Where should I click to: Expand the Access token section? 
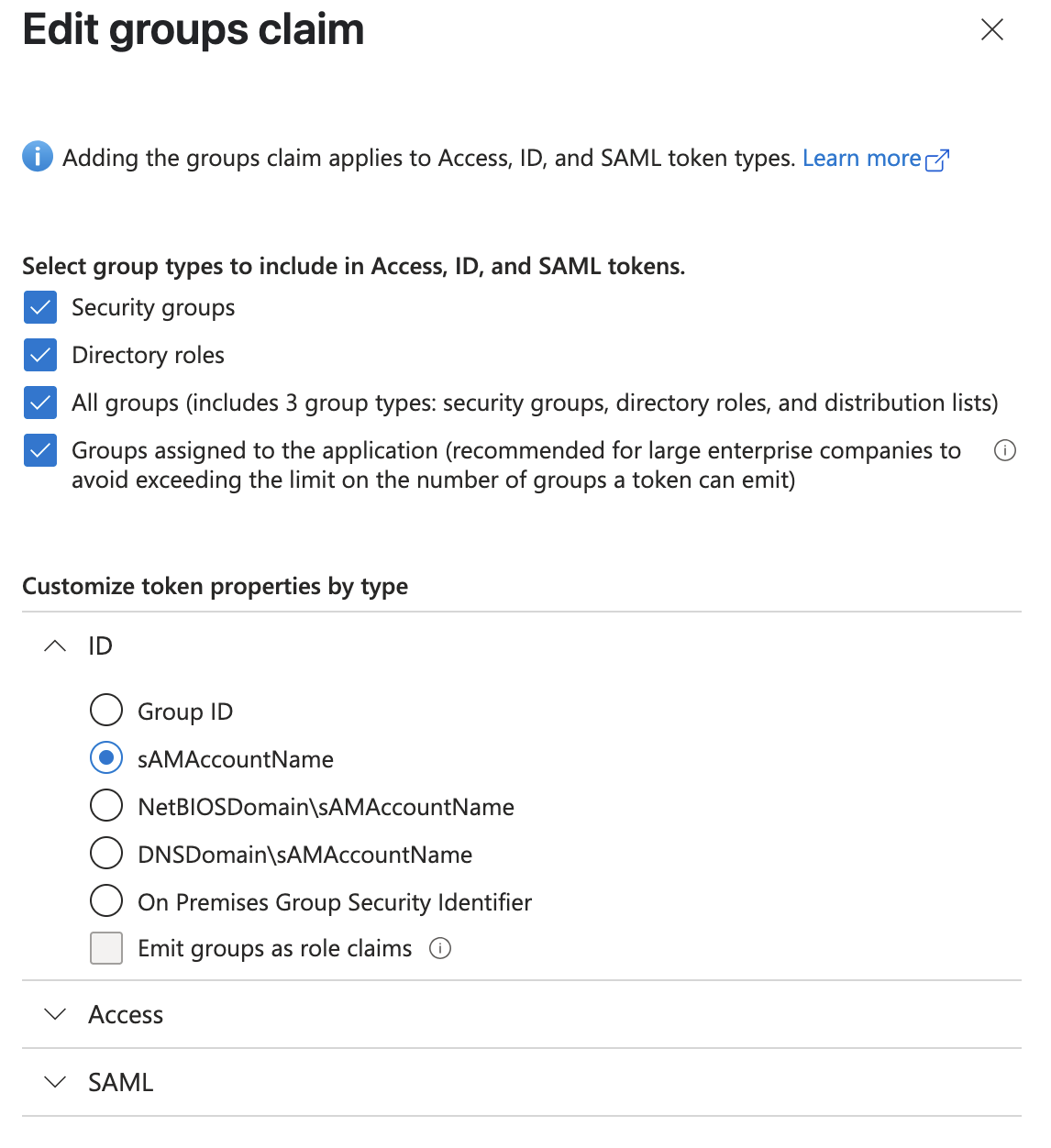[x=53, y=1015]
